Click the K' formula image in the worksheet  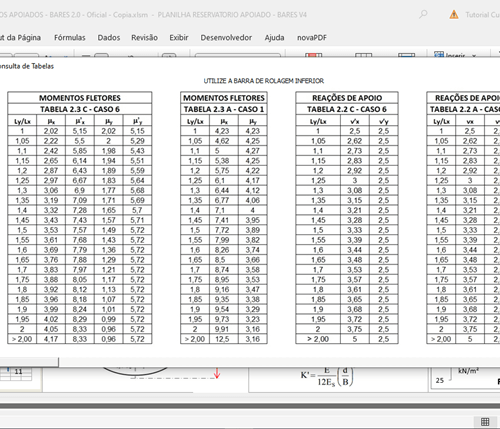coord(327,377)
